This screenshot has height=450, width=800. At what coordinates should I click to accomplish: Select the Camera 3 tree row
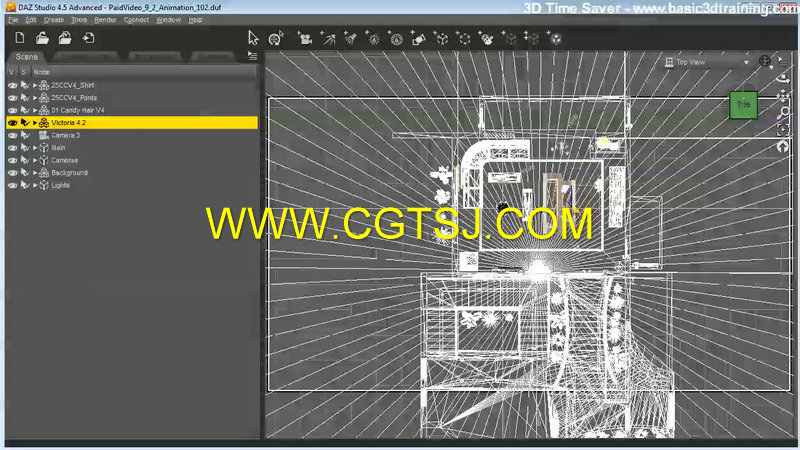coord(132,135)
